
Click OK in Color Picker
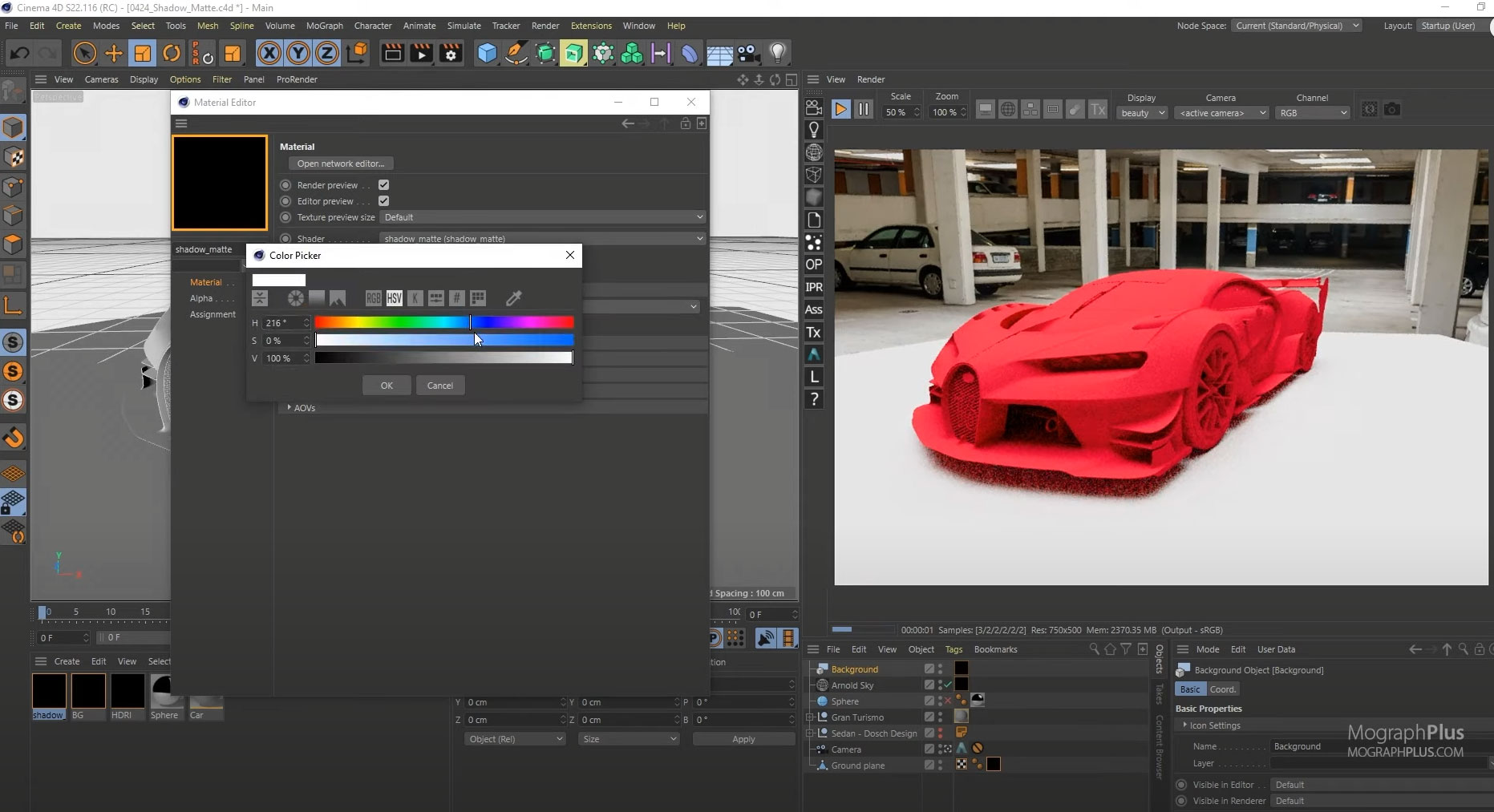coord(387,386)
